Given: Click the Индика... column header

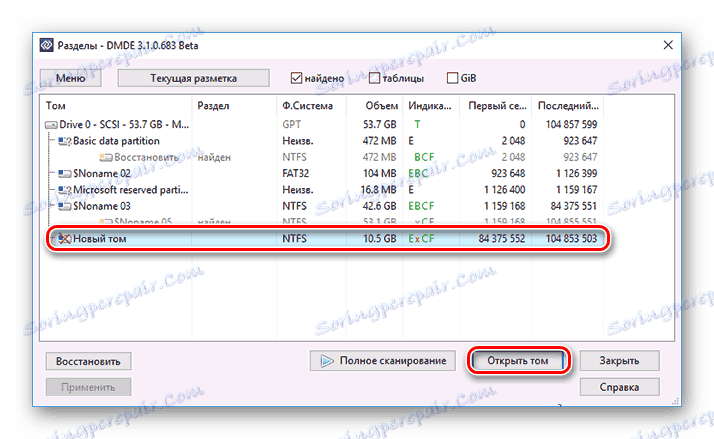Looking at the screenshot, I should [430, 106].
